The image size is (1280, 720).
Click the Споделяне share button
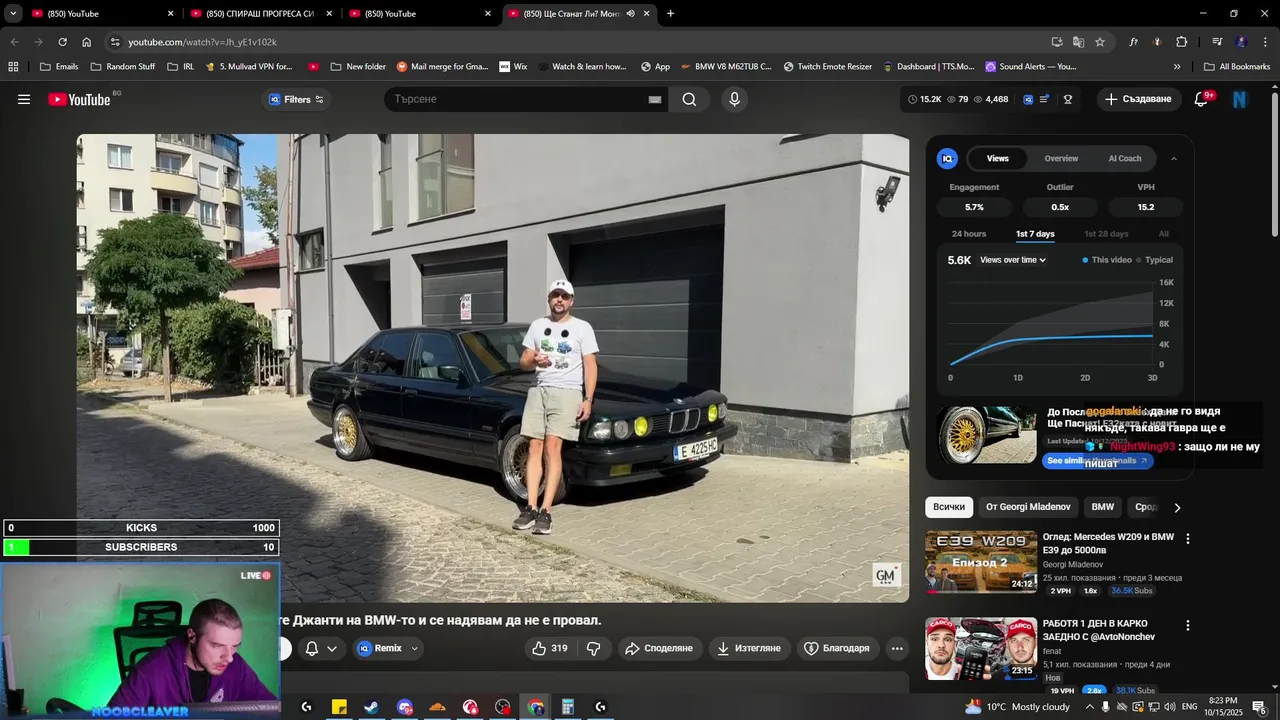(x=660, y=648)
